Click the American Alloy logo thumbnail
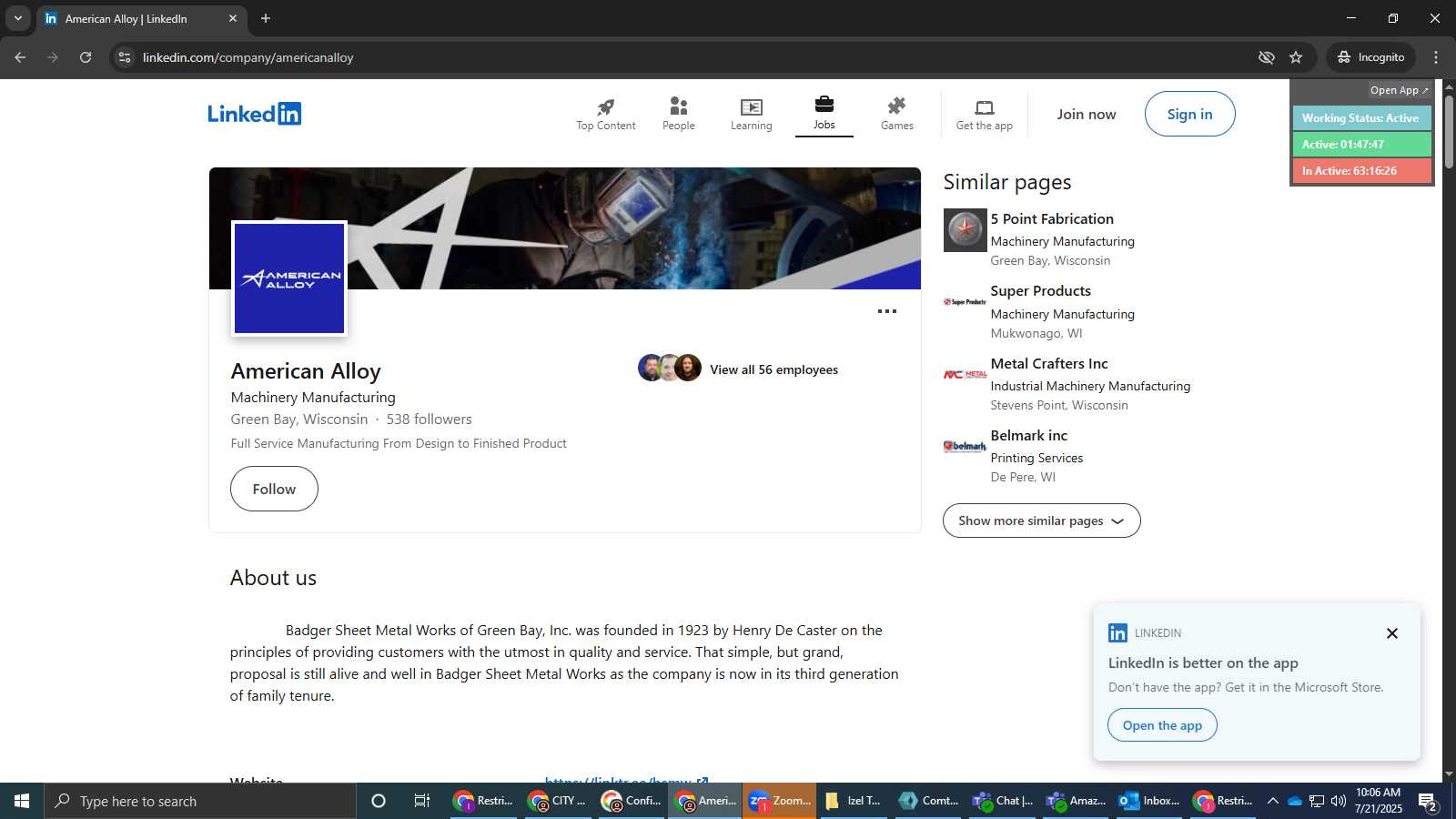 pos(289,278)
